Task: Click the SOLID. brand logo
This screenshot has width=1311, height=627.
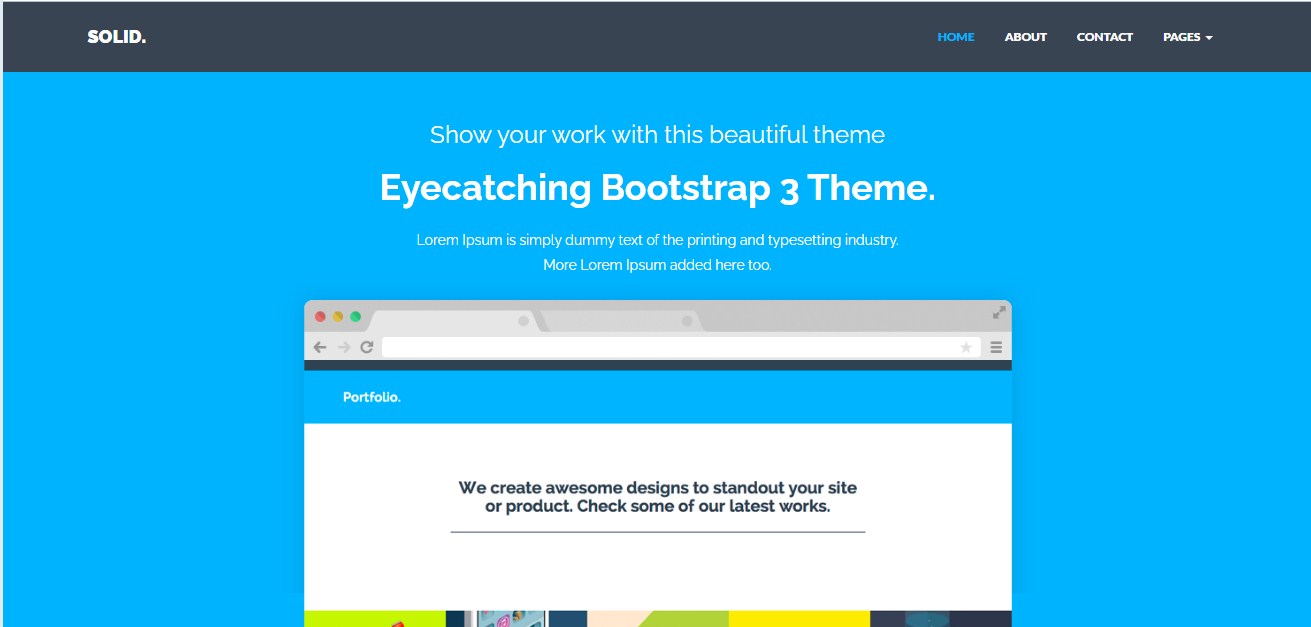Action: coord(117,37)
